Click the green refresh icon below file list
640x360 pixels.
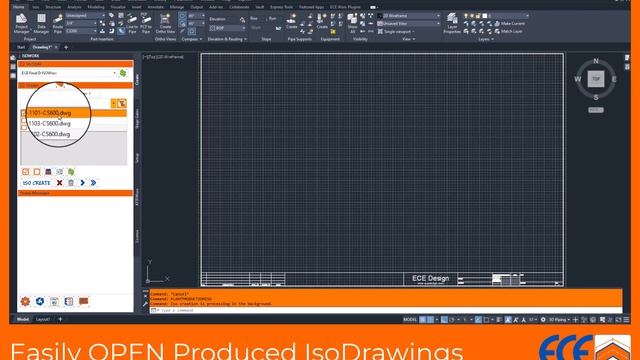71,172
